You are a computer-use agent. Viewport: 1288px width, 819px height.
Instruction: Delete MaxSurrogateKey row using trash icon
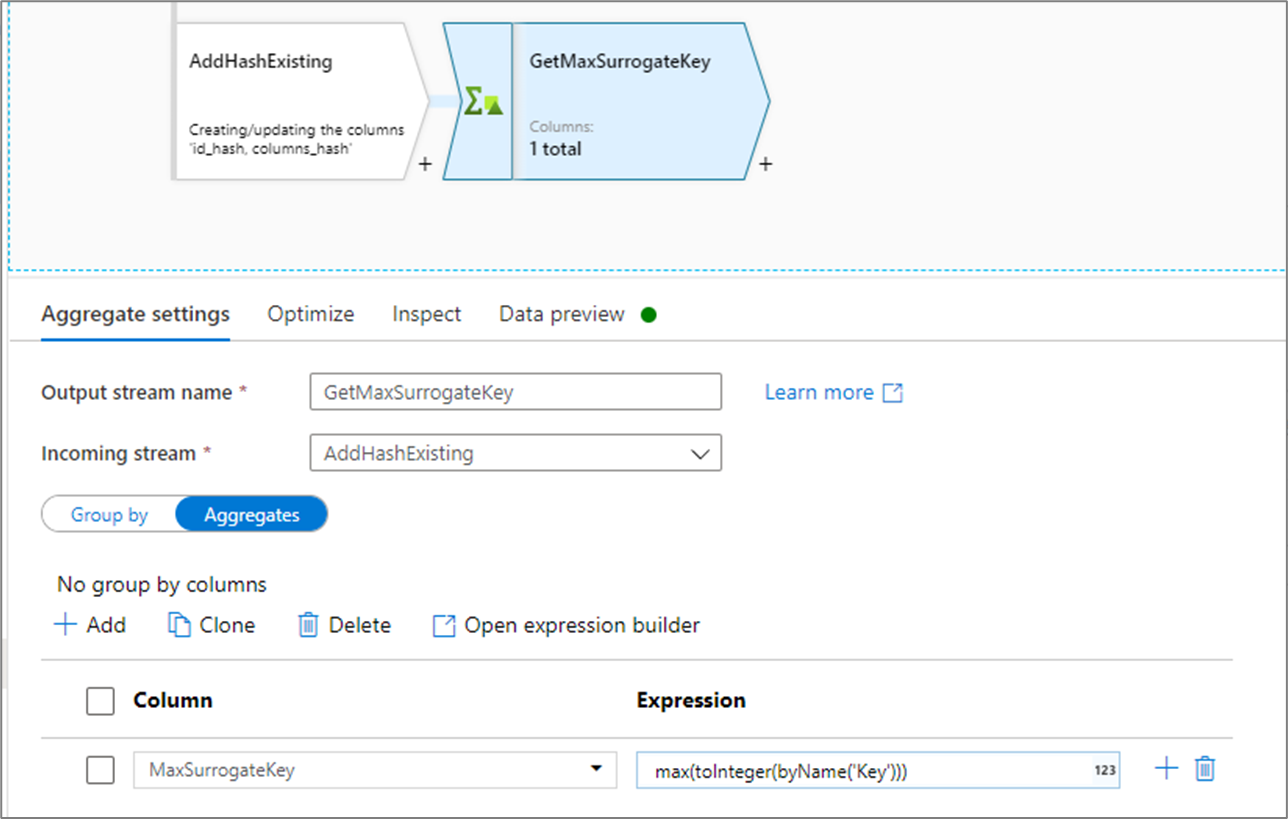pos(1206,769)
